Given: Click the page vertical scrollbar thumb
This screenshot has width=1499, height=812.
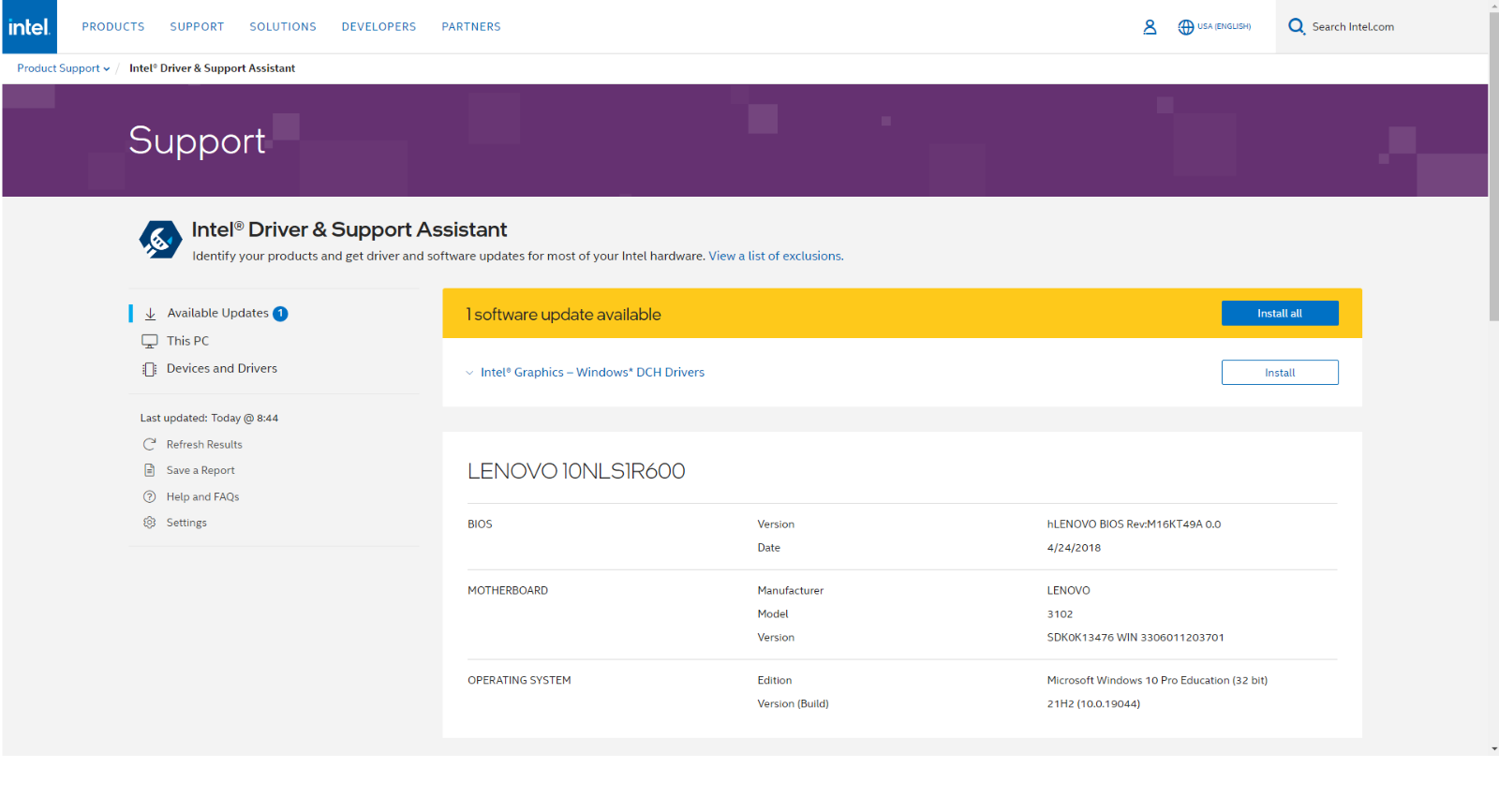Looking at the screenshot, I should (1493, 166).
